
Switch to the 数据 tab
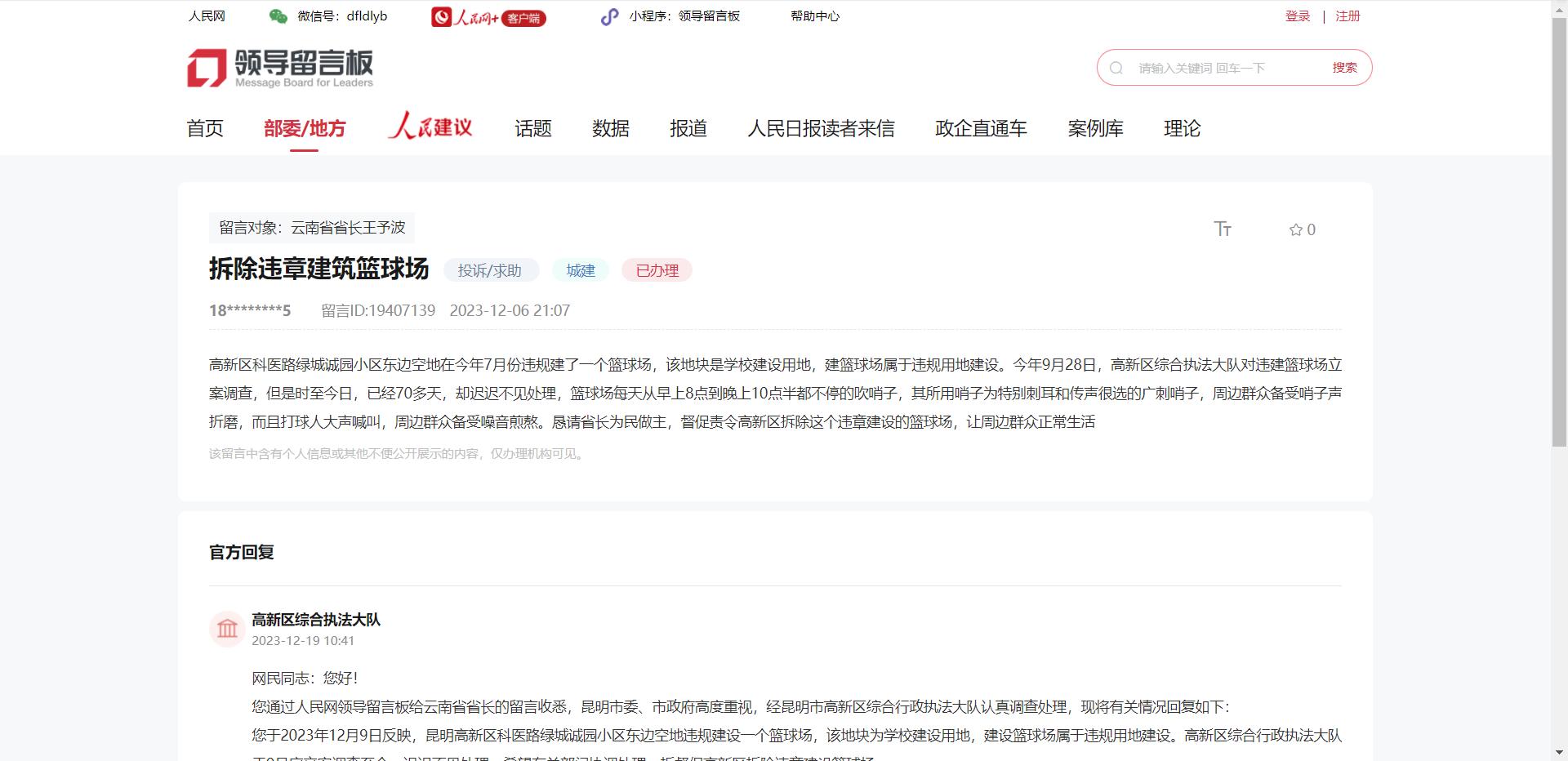click(x=610, y=128)
